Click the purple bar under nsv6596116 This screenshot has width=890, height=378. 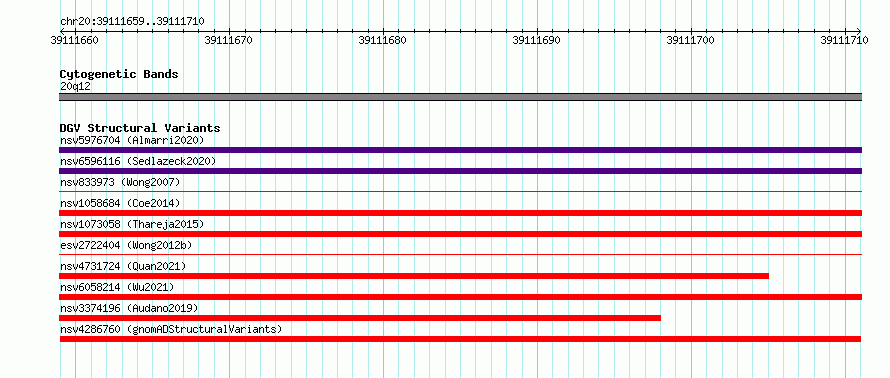(x=460, y=171)
